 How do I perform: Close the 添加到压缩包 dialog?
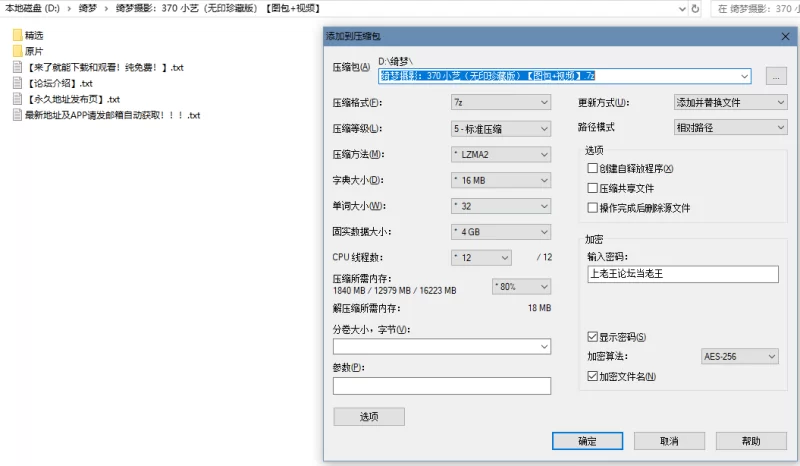[x=785, y=36]
